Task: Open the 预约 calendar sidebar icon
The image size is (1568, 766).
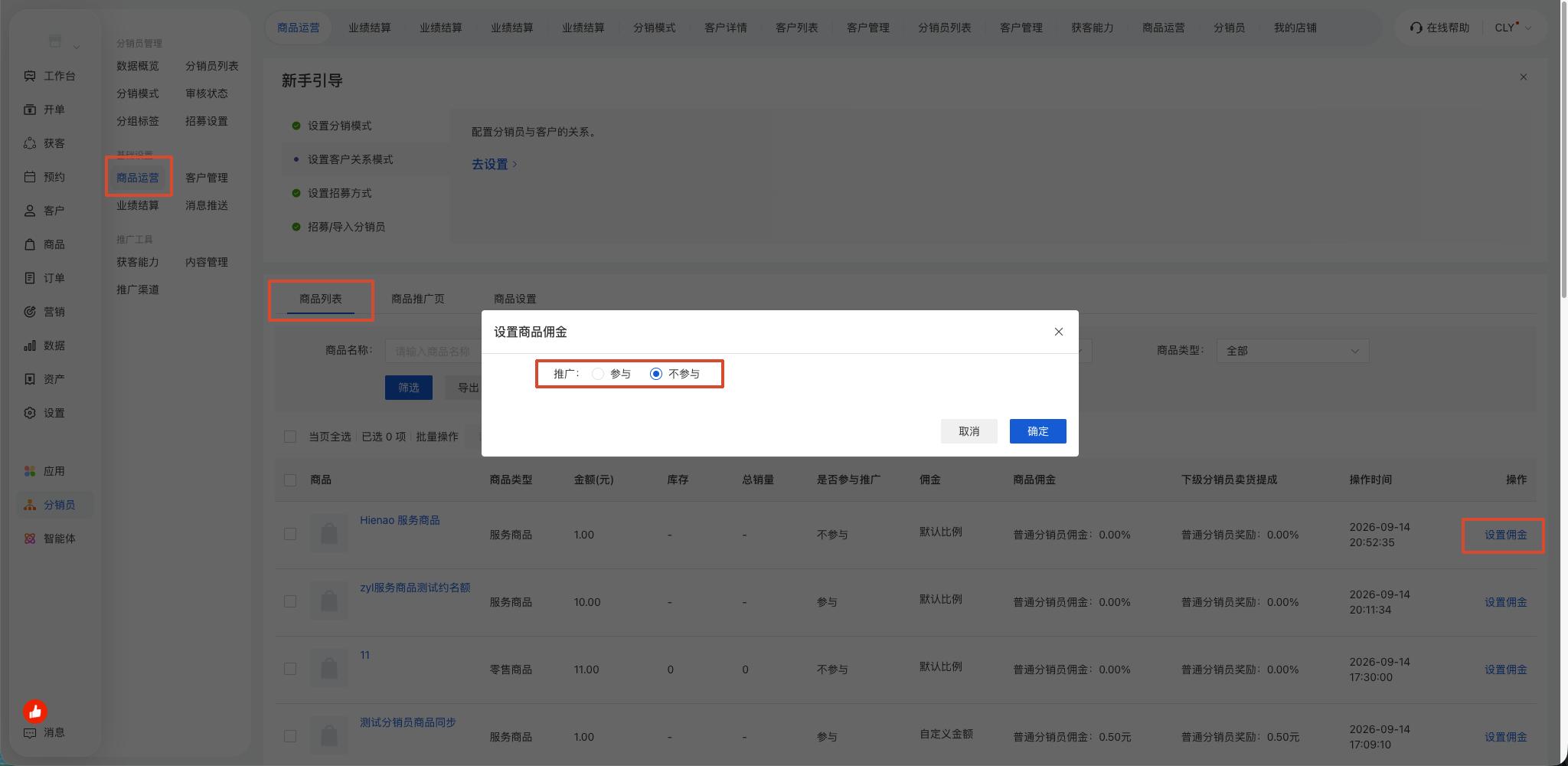Action: pos(30,177)
